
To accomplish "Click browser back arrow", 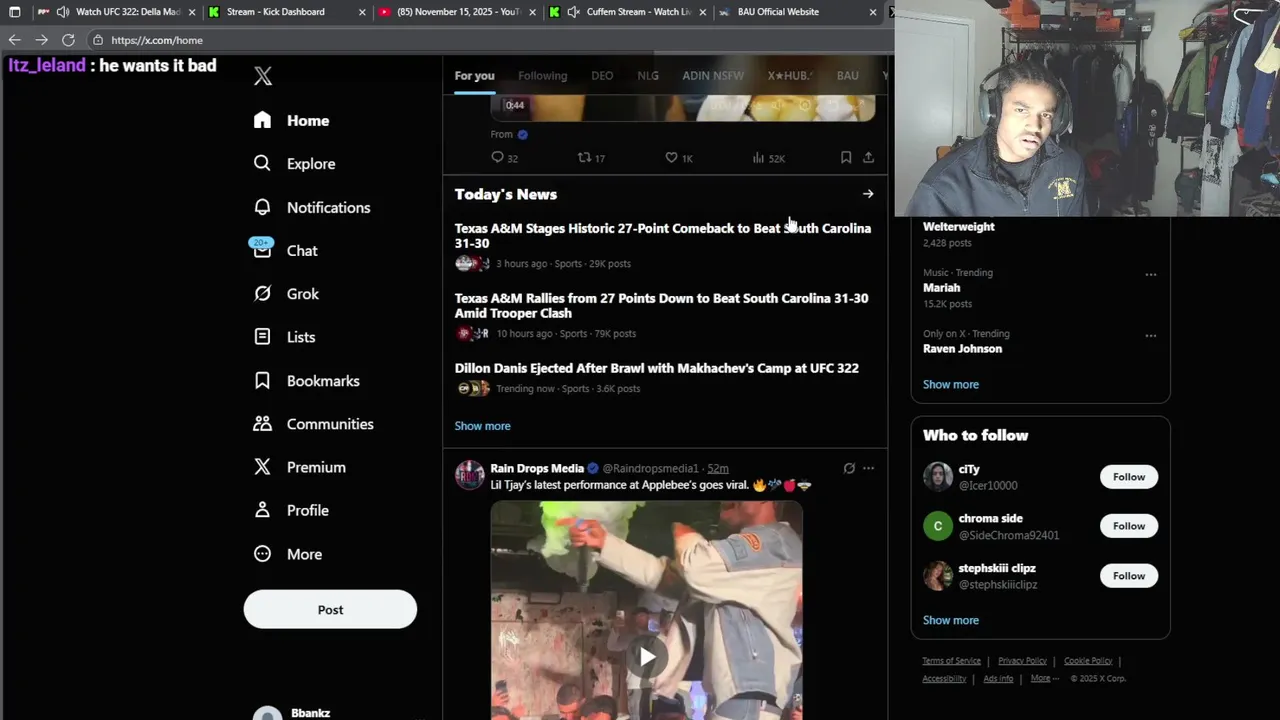I will pyautogui.click(x=14, y=40).
